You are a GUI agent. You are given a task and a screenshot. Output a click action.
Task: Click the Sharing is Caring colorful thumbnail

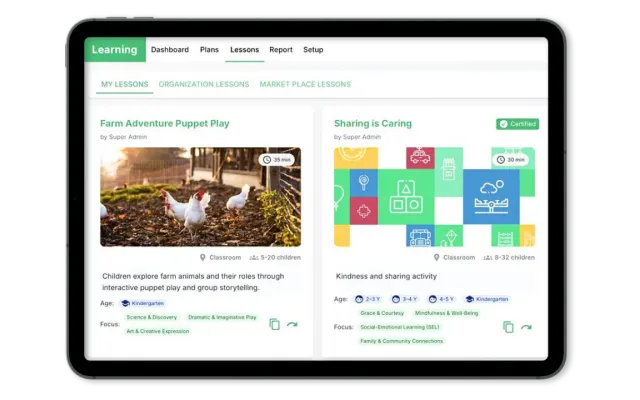pyautogui.click(x=434, y=197)
